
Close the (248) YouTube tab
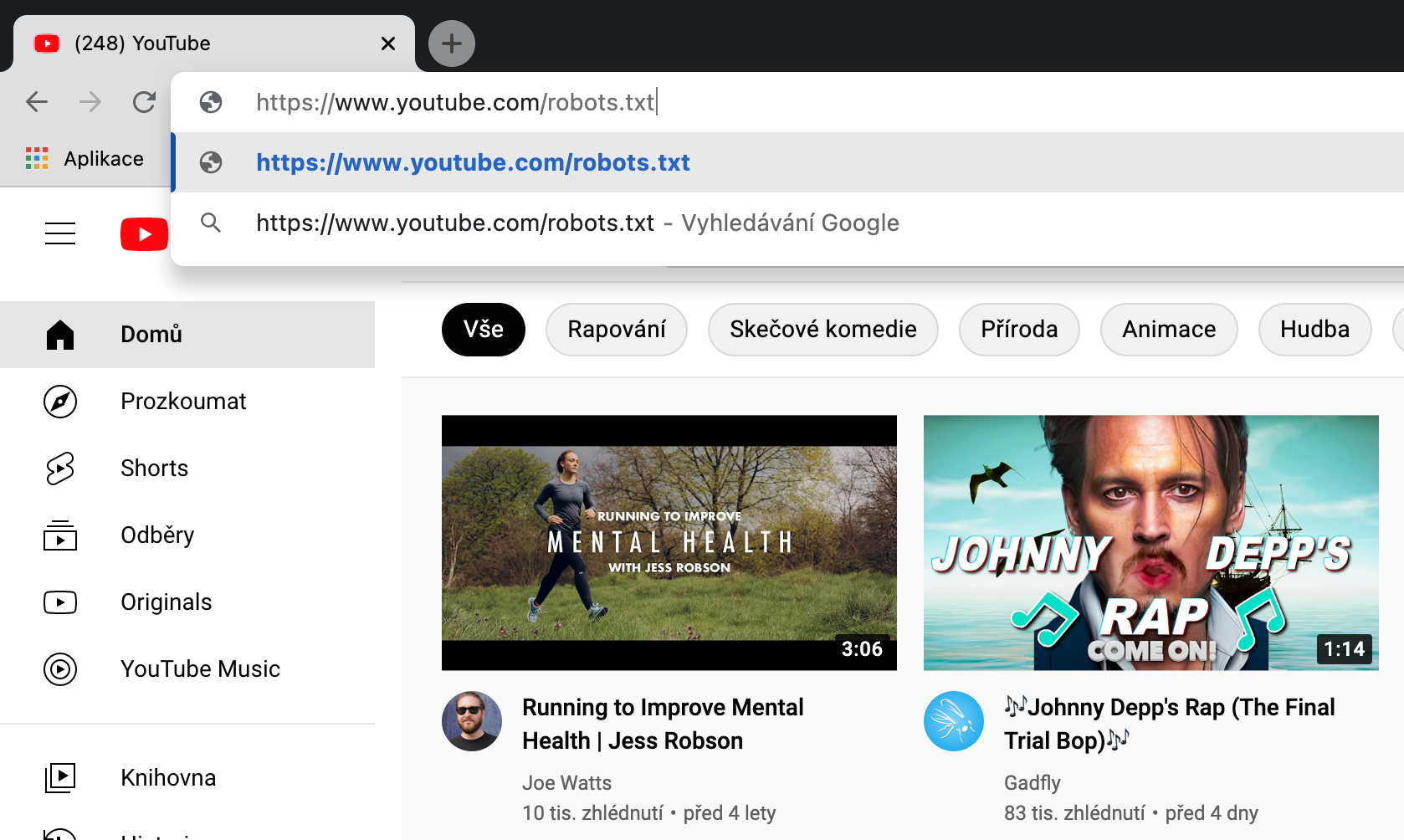[388, 44]
